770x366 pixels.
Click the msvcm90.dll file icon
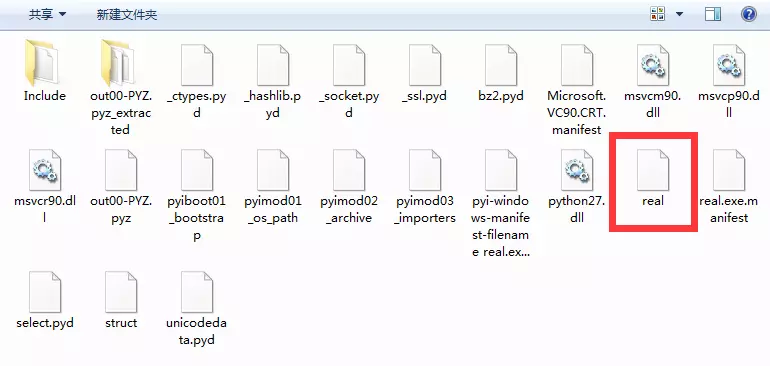click(x=653, y=65)
